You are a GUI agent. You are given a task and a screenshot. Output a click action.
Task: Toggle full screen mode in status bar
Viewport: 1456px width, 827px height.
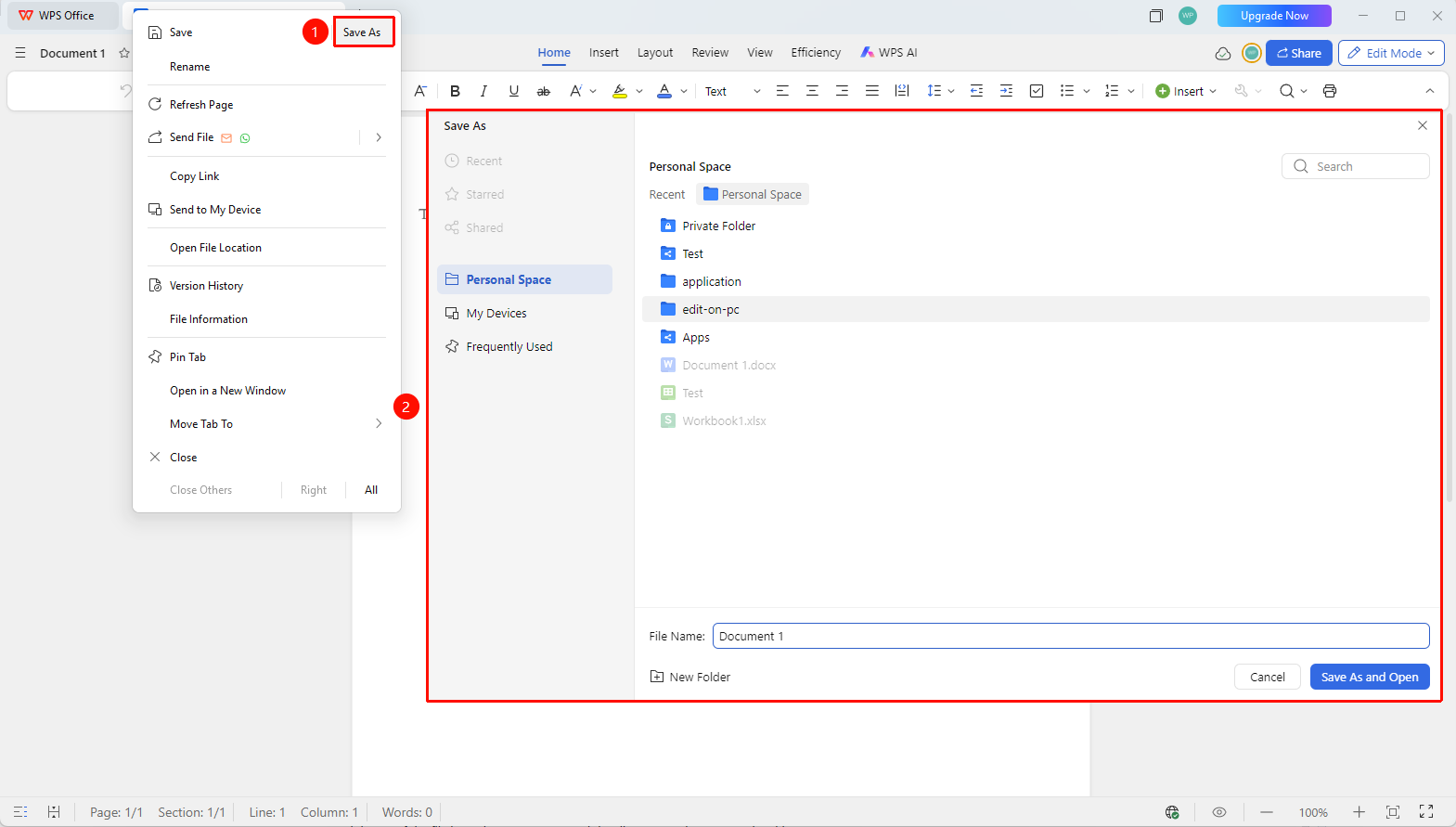coord(1426,812)
